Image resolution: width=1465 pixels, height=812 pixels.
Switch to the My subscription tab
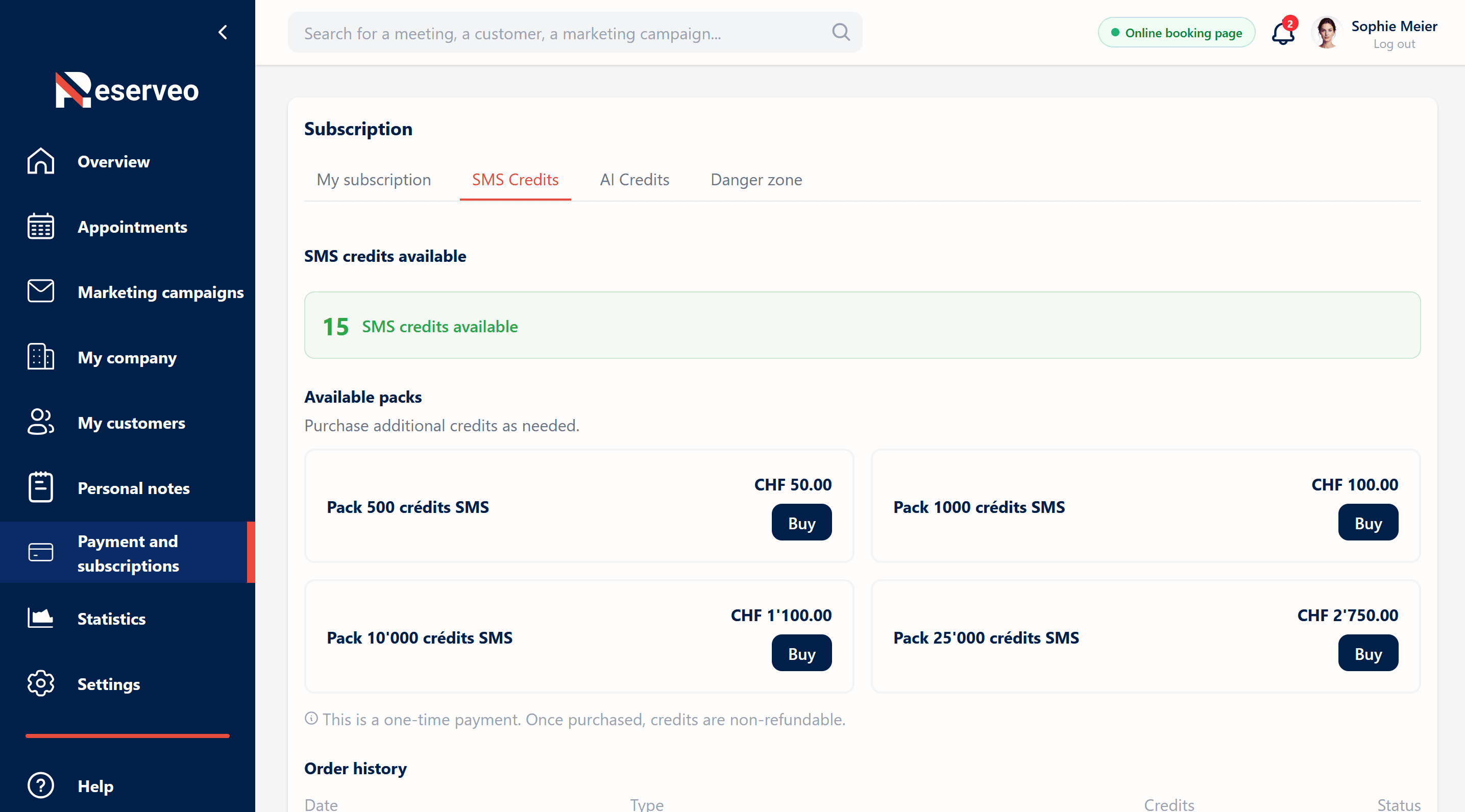[374, 180]
